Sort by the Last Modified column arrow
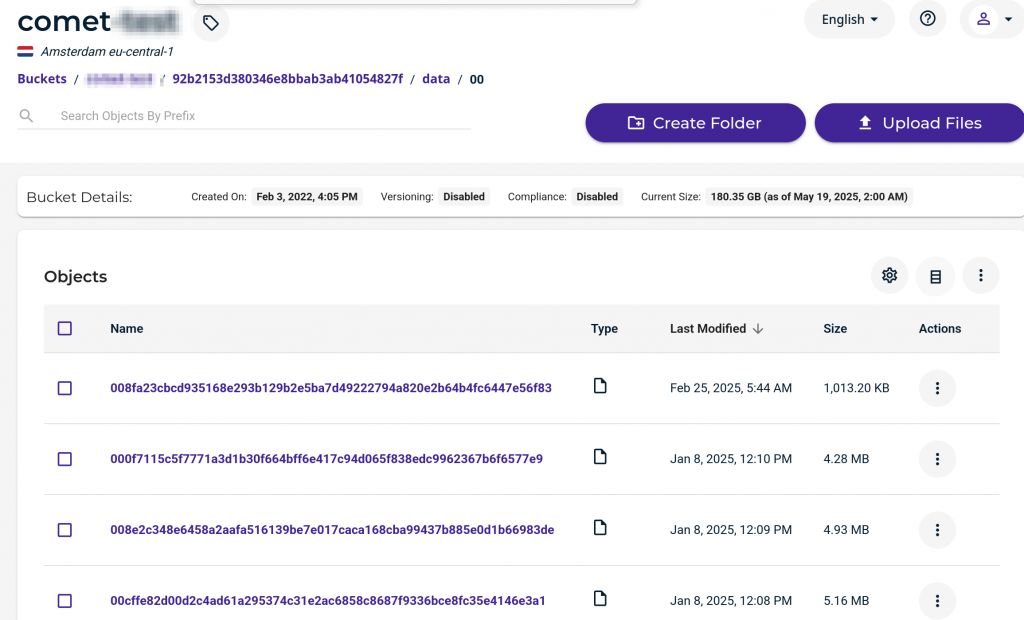This screenshot has height=620, width=1024. (x=758, y=329)
